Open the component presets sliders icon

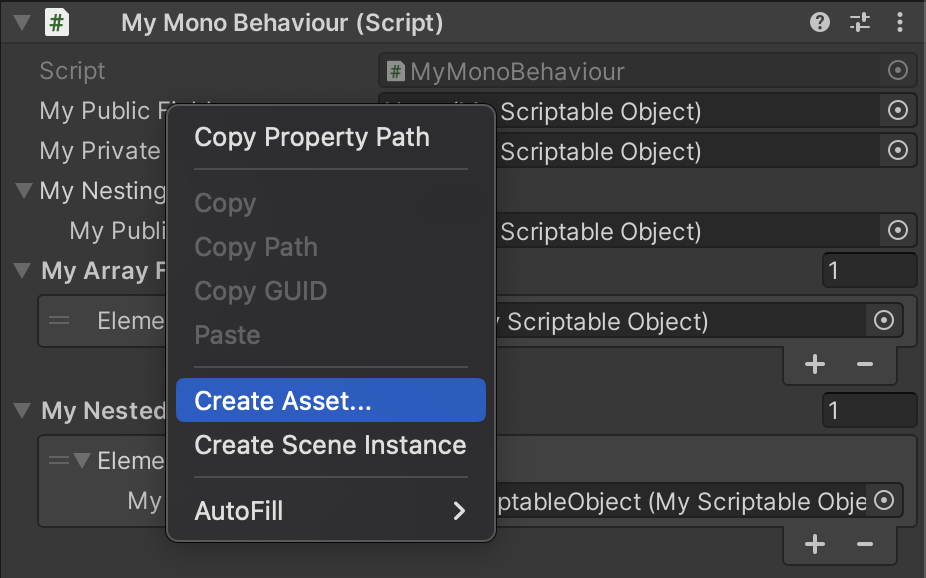pos(860,22)
